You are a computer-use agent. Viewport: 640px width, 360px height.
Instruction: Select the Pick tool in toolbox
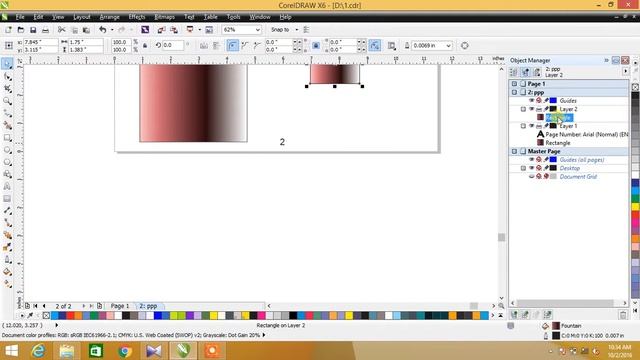click(7, 64)
